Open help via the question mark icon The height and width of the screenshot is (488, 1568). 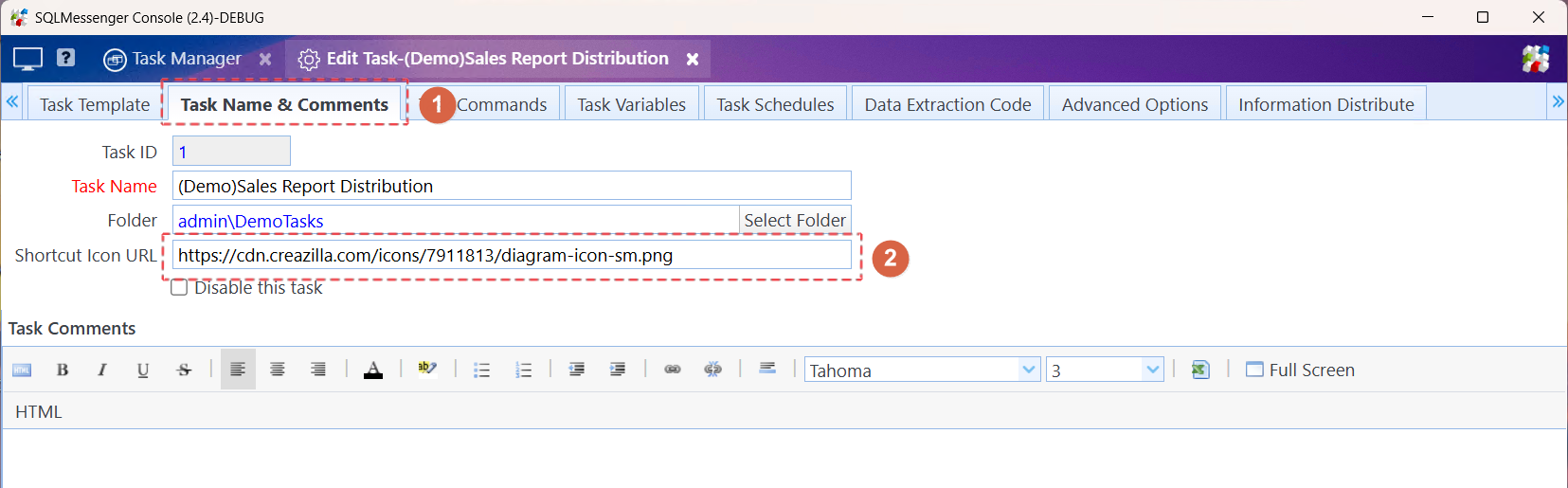[x=65, y=58]
